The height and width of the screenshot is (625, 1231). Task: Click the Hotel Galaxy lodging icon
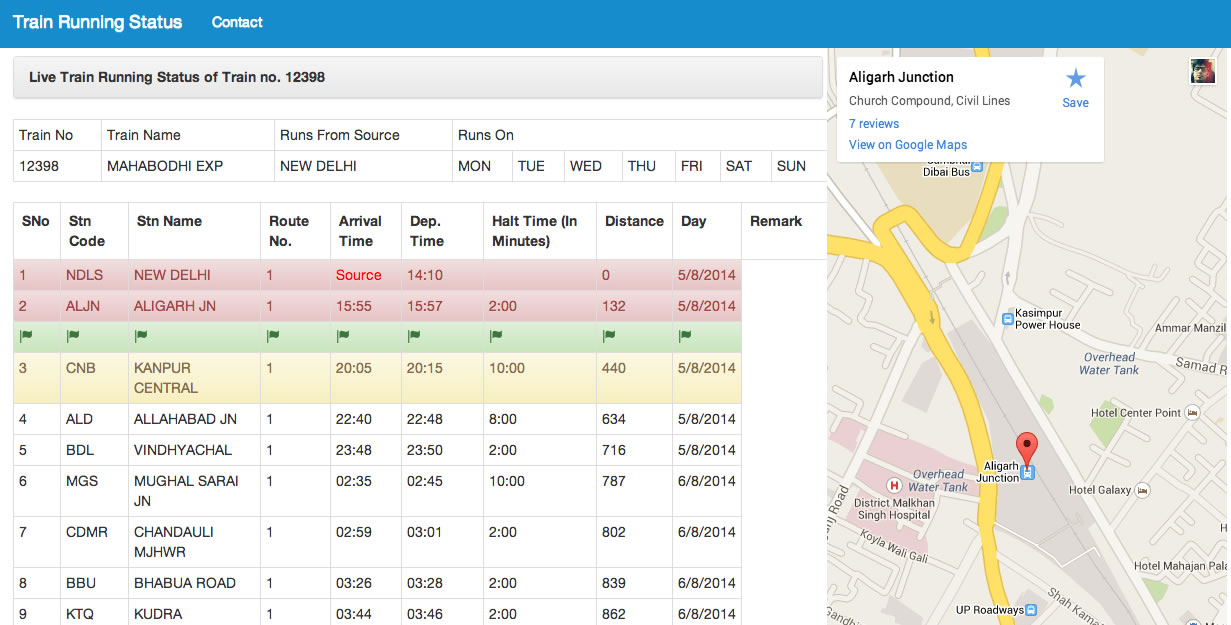1141,490
